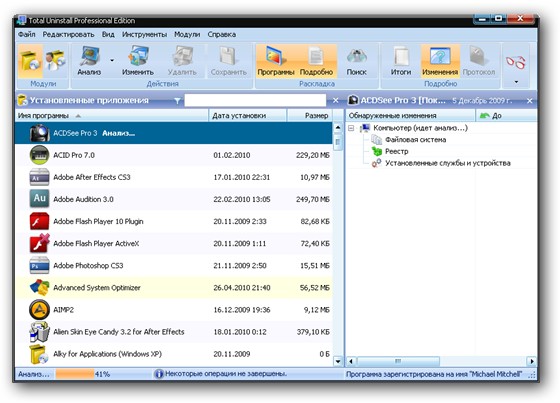Click the horizontal scrollbar thumb in details
The height and width of the screenshot is (403, 560).
point(398,361)
